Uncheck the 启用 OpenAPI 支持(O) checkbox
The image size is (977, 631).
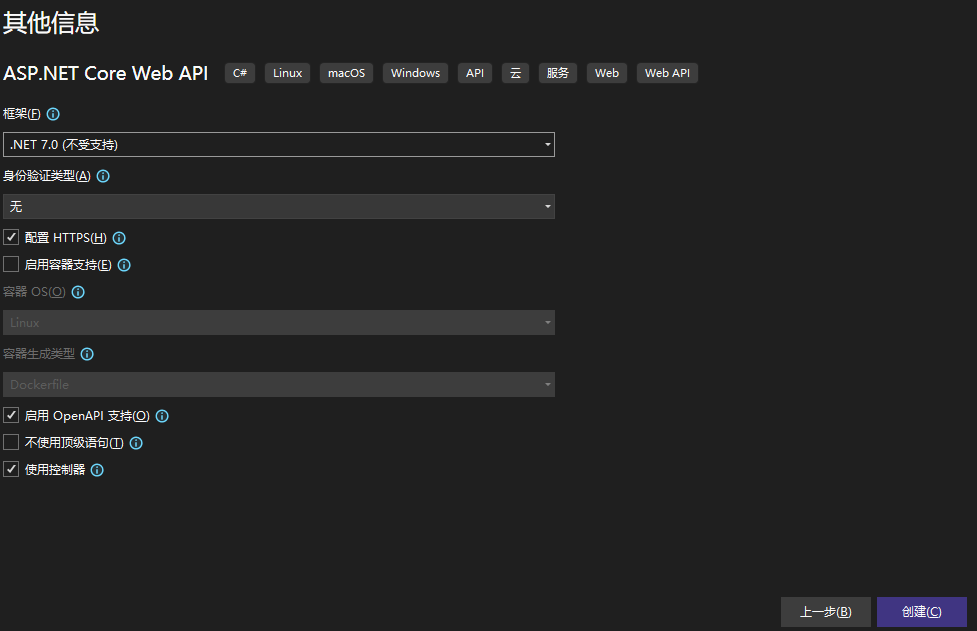[x=11, y=415]
